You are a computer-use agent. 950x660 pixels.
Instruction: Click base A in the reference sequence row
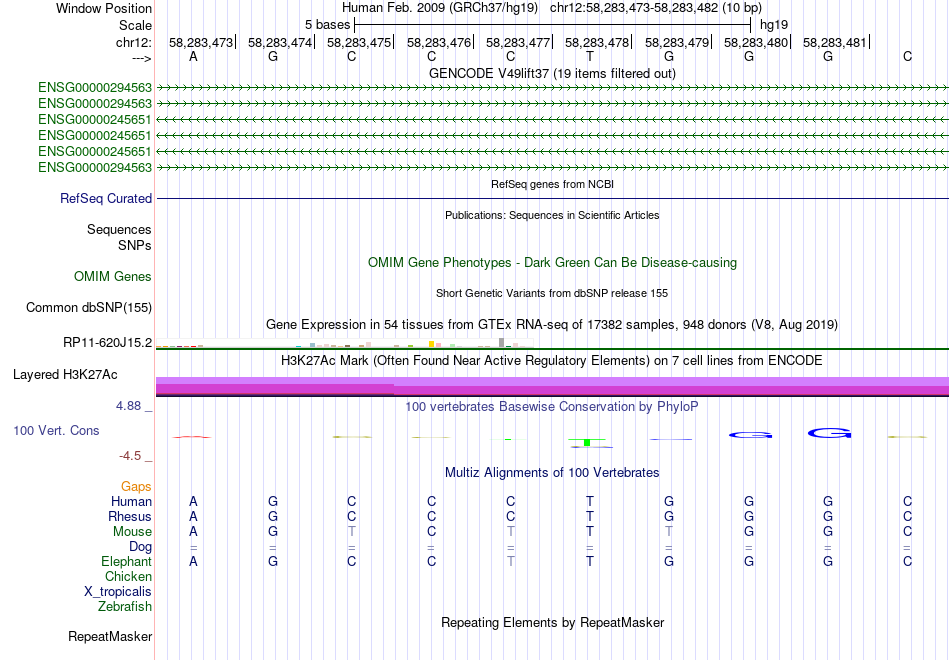coord(193,56)
